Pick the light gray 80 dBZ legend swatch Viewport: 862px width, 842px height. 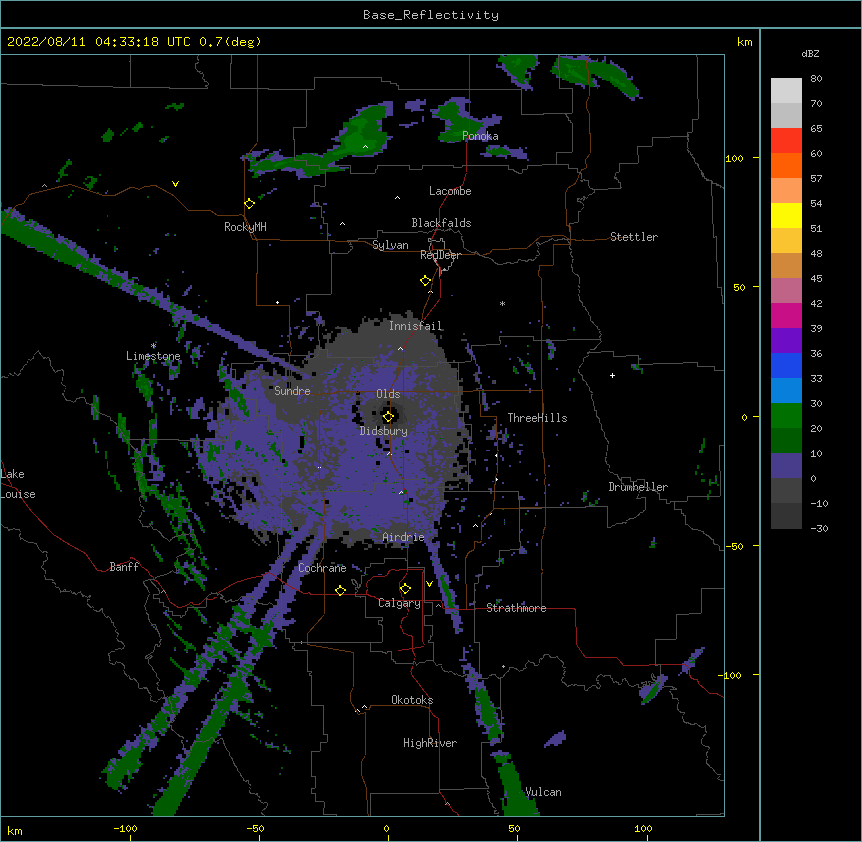click(786, 90)
